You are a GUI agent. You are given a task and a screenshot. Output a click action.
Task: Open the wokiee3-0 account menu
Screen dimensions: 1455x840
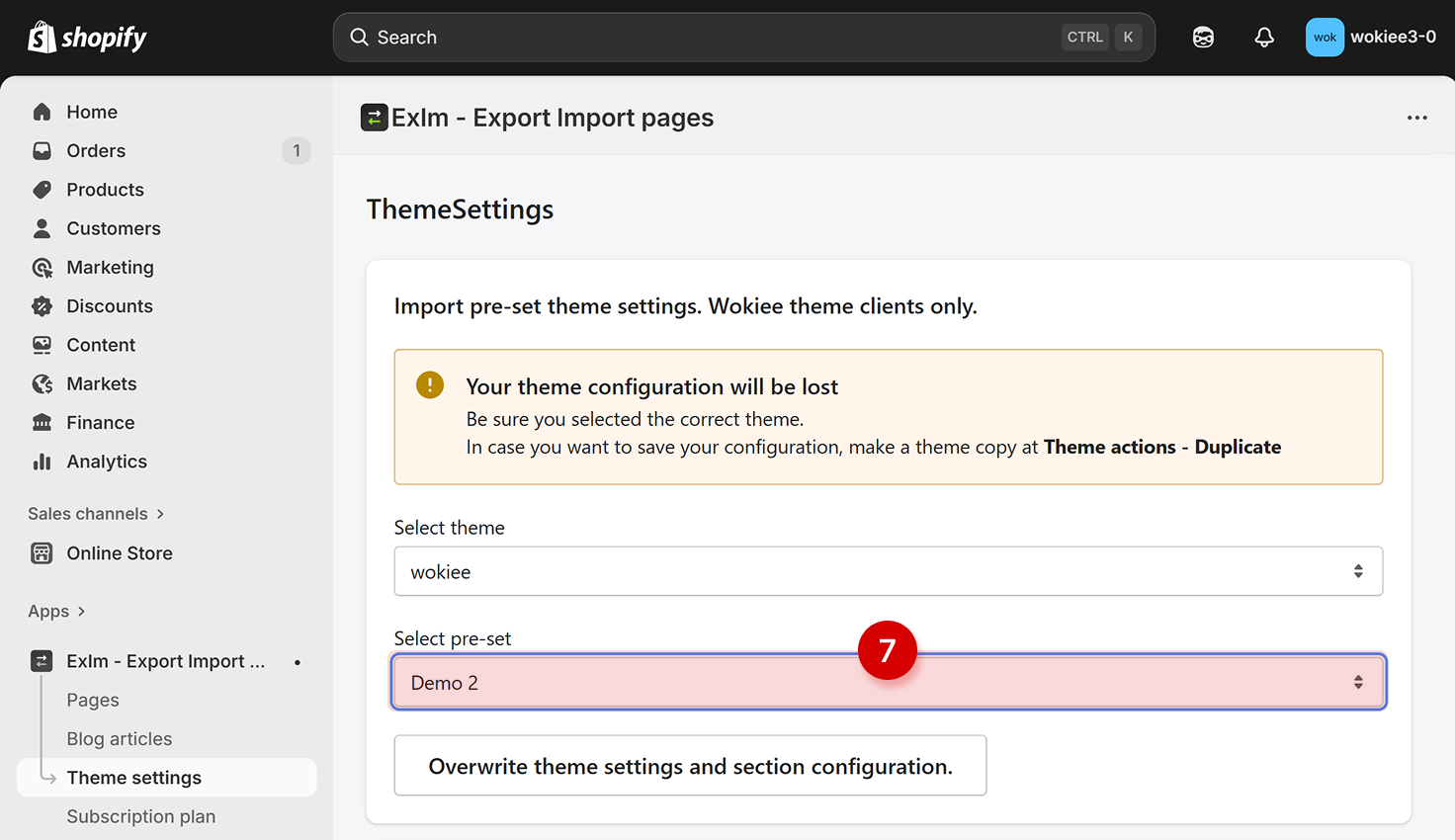tap(1370, 38)
